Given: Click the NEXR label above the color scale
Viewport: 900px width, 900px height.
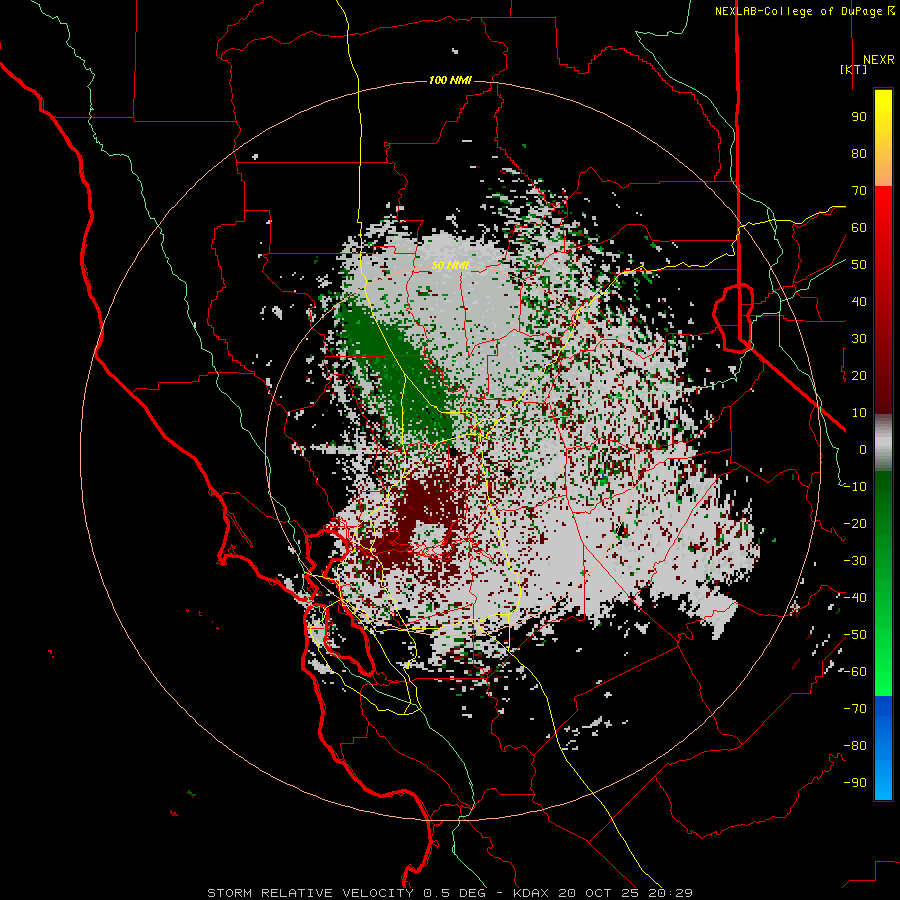Looking at the screenshot, I should coord(878,60).
